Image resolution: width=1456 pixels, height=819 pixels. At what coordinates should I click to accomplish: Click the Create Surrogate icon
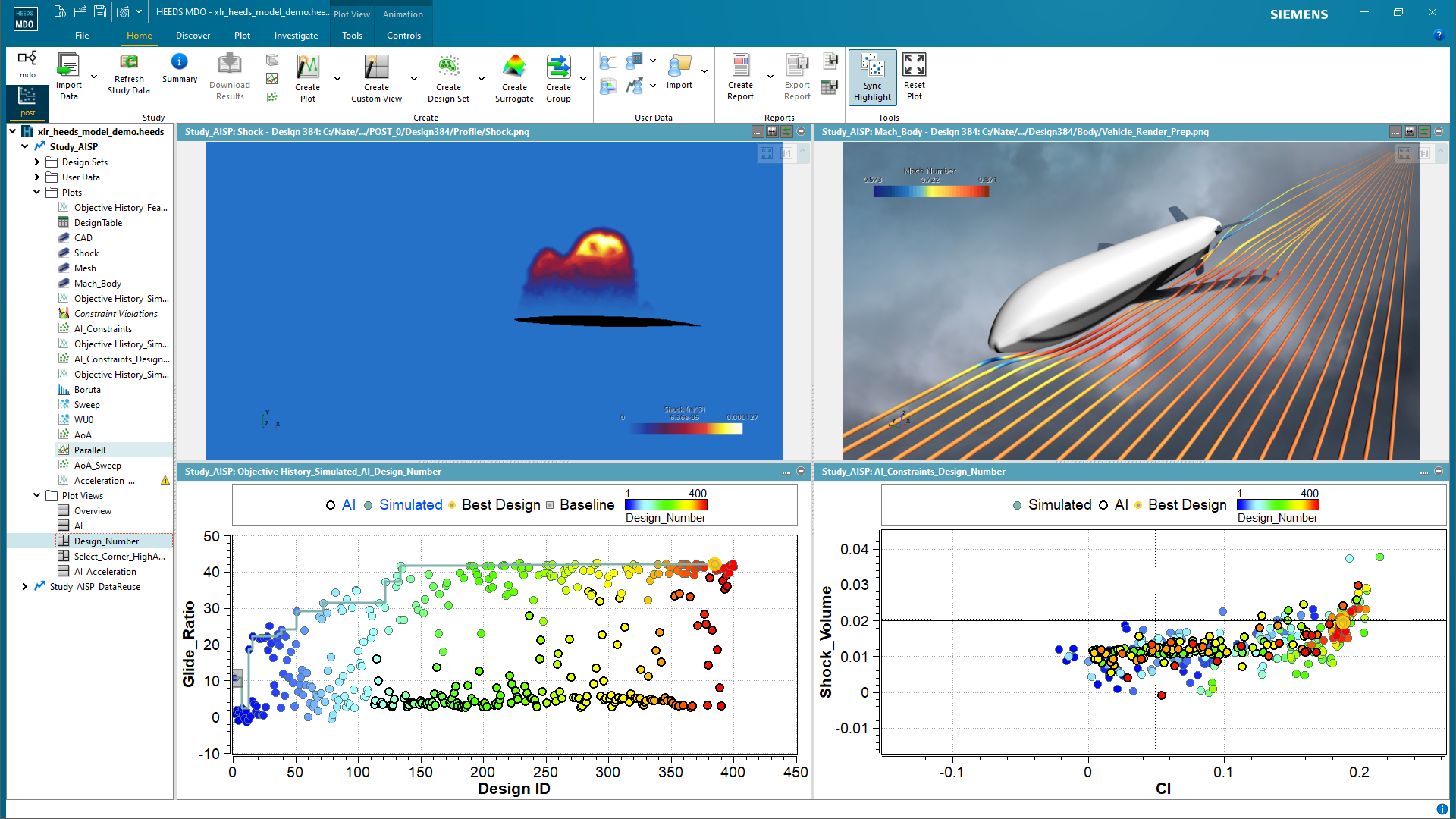point(514,67)
